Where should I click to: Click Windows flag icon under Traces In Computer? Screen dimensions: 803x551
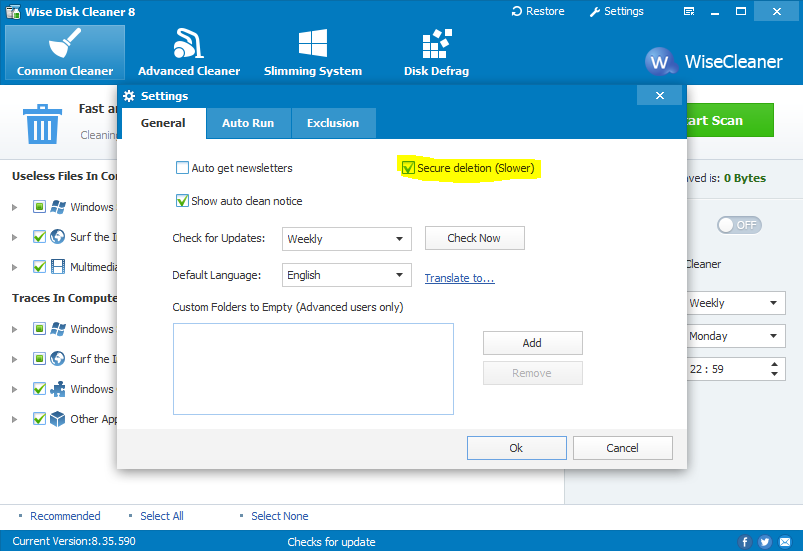pos(58,329)
